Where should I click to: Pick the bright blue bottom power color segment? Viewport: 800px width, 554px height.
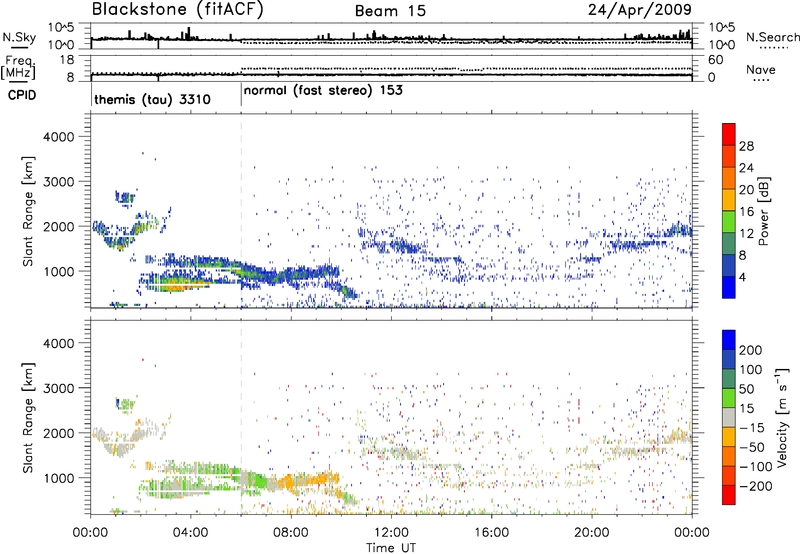729,287
